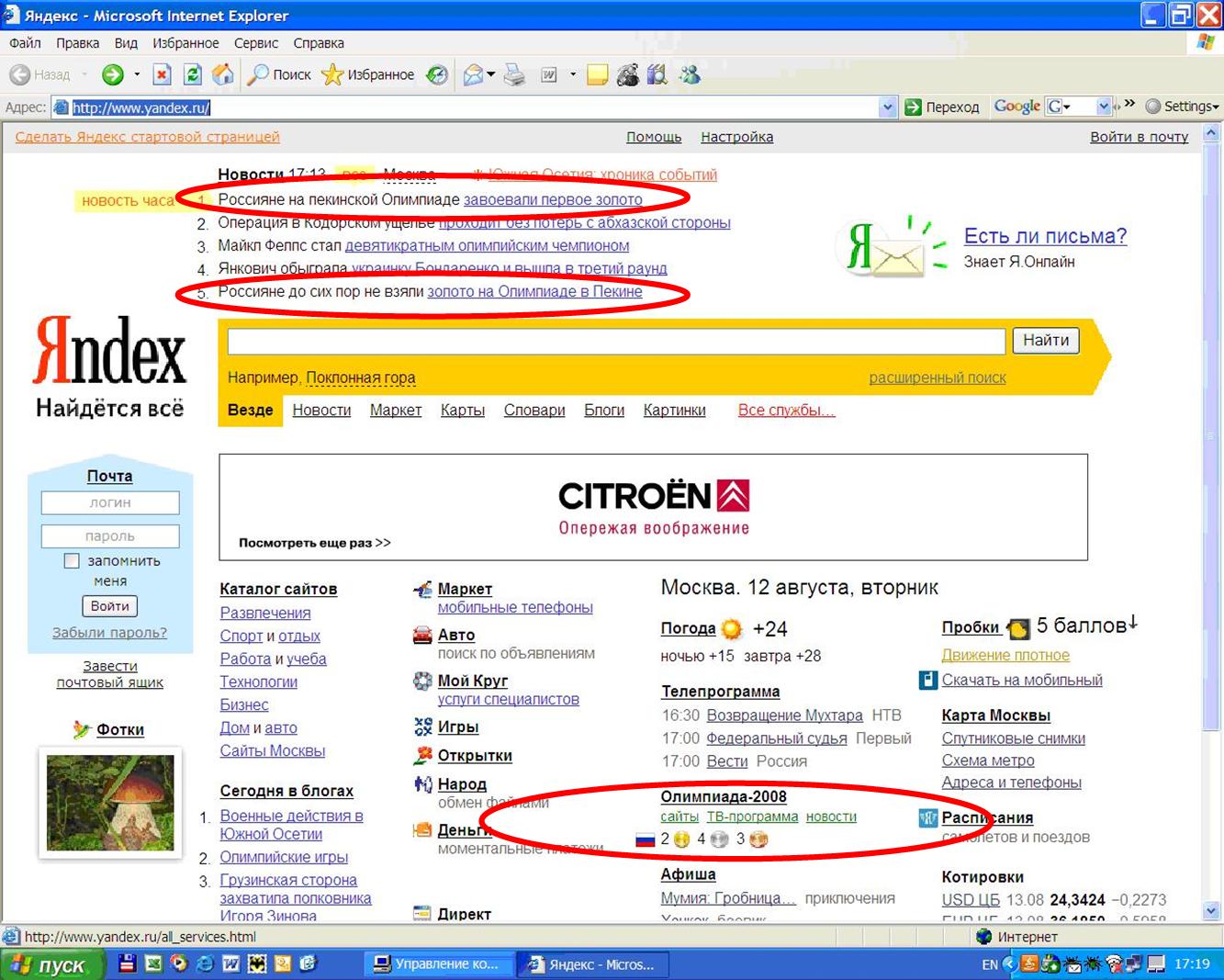This screenshot has height=980, width=1224.
Task: Click the Яндекс search input field
Action: pyautogui.click(x=616, y=341)
